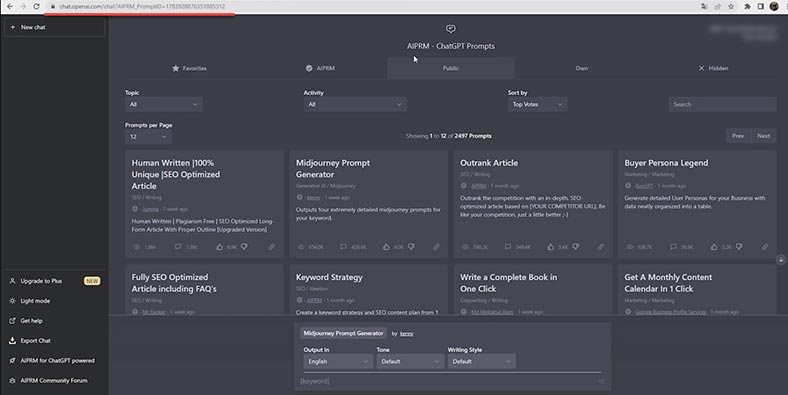Reload the page with browser refresh icon

tap(36, 7)
